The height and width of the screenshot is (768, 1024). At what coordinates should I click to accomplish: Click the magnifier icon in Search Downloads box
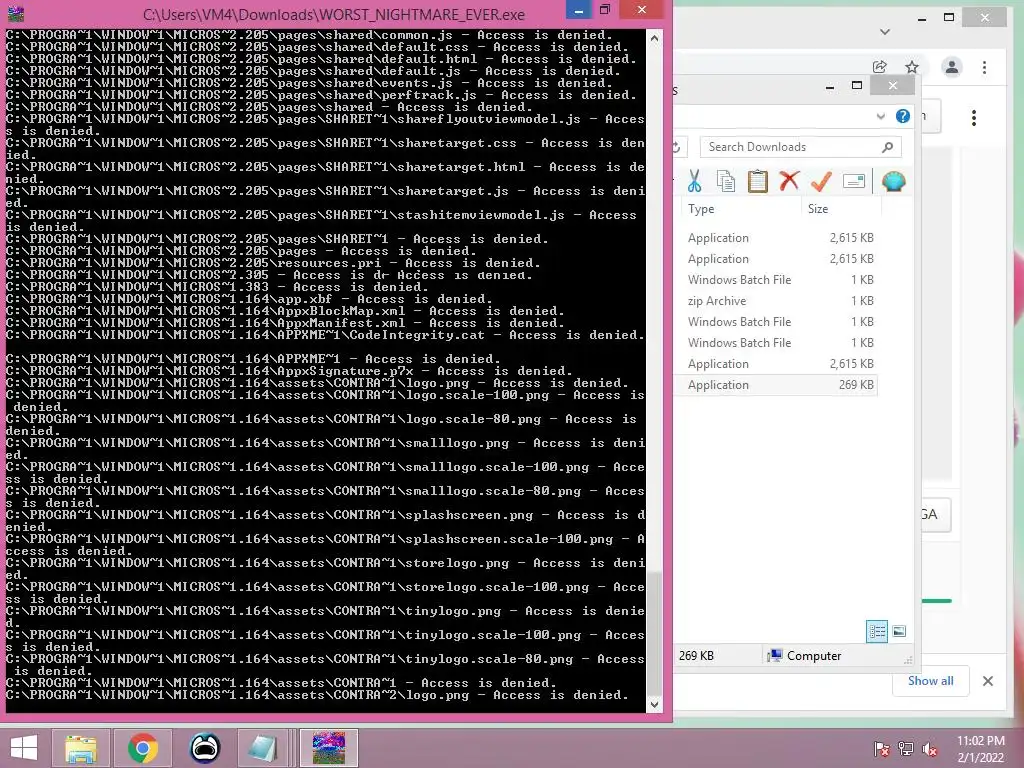pos(887,147)
